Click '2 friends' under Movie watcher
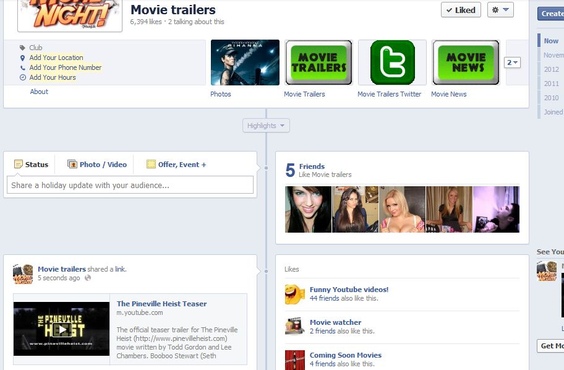This screenshot has width=564, height=370. (x=322, y=331)
